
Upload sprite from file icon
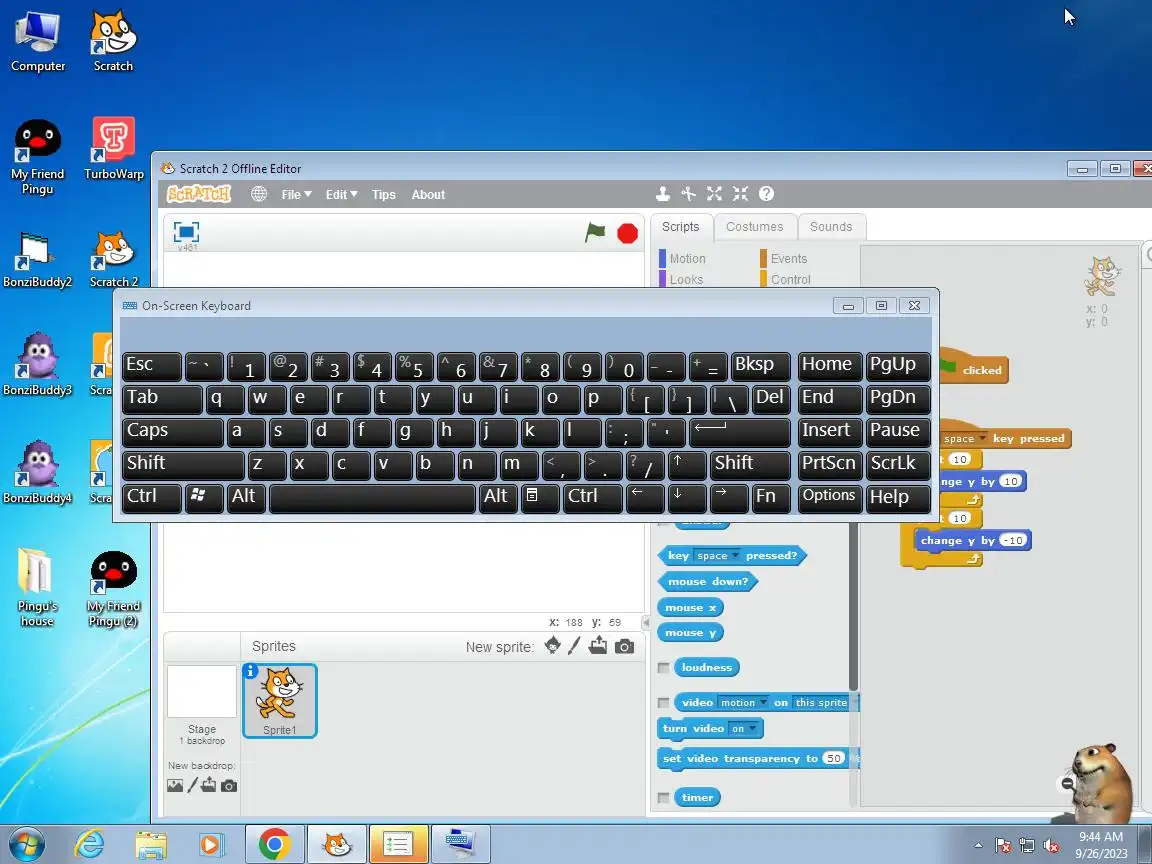(x=598, y=646)
